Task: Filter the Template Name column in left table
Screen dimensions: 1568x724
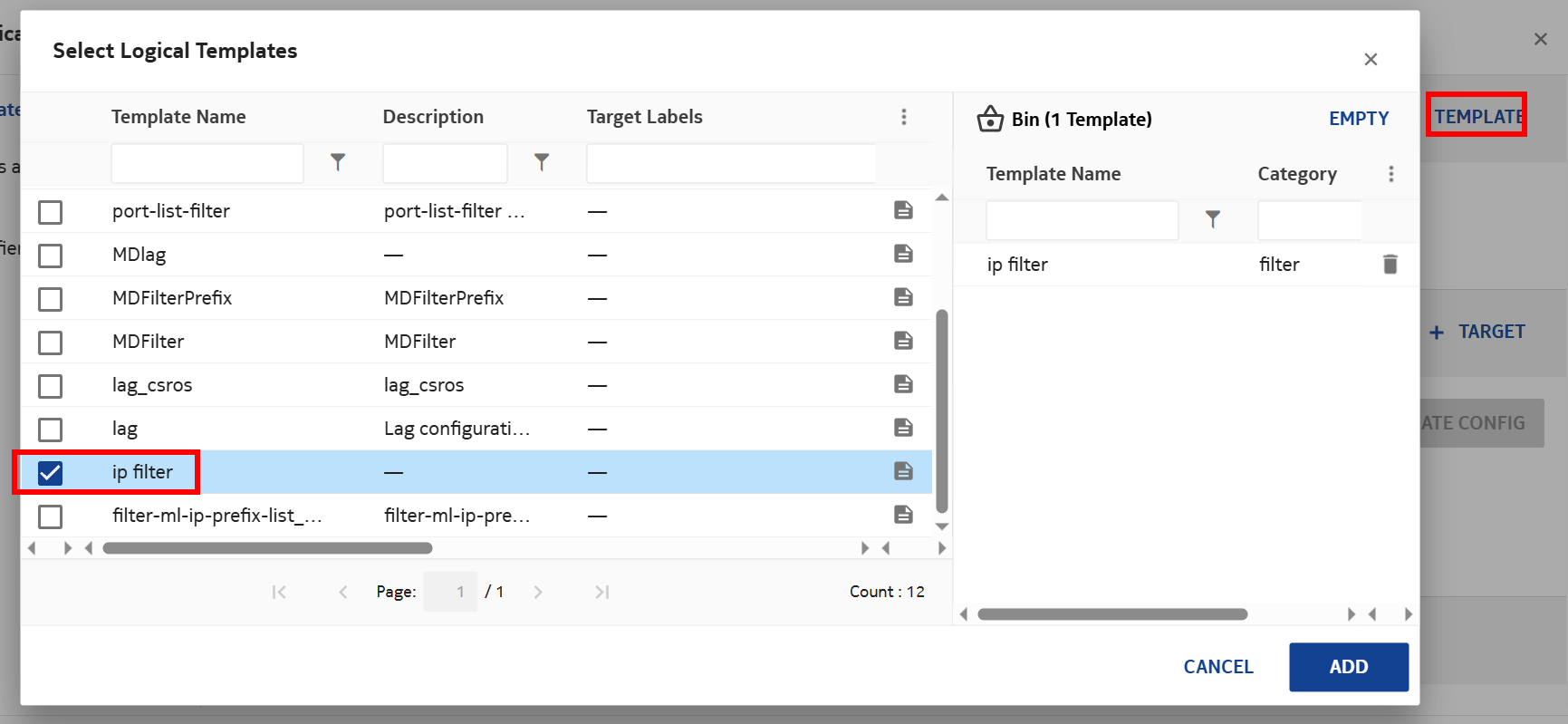Action: point(338,162)
